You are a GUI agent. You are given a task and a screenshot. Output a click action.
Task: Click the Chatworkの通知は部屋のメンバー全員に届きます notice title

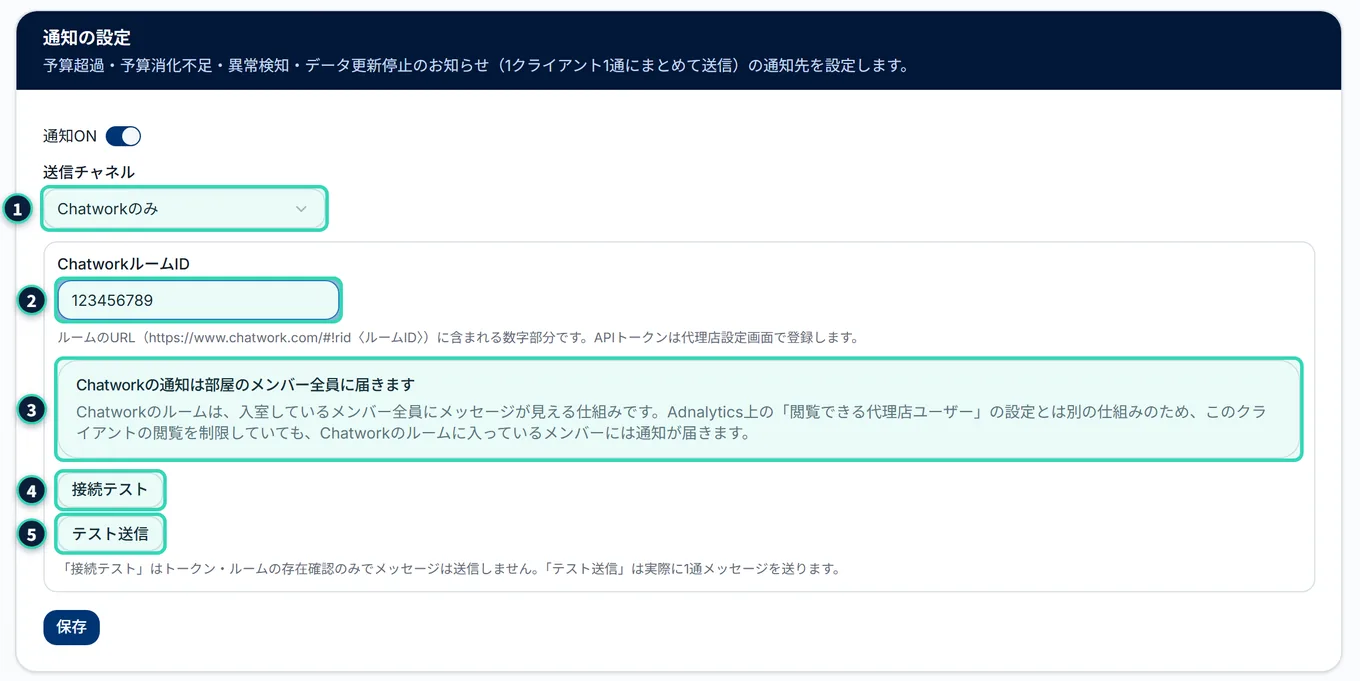pos(245,385)
